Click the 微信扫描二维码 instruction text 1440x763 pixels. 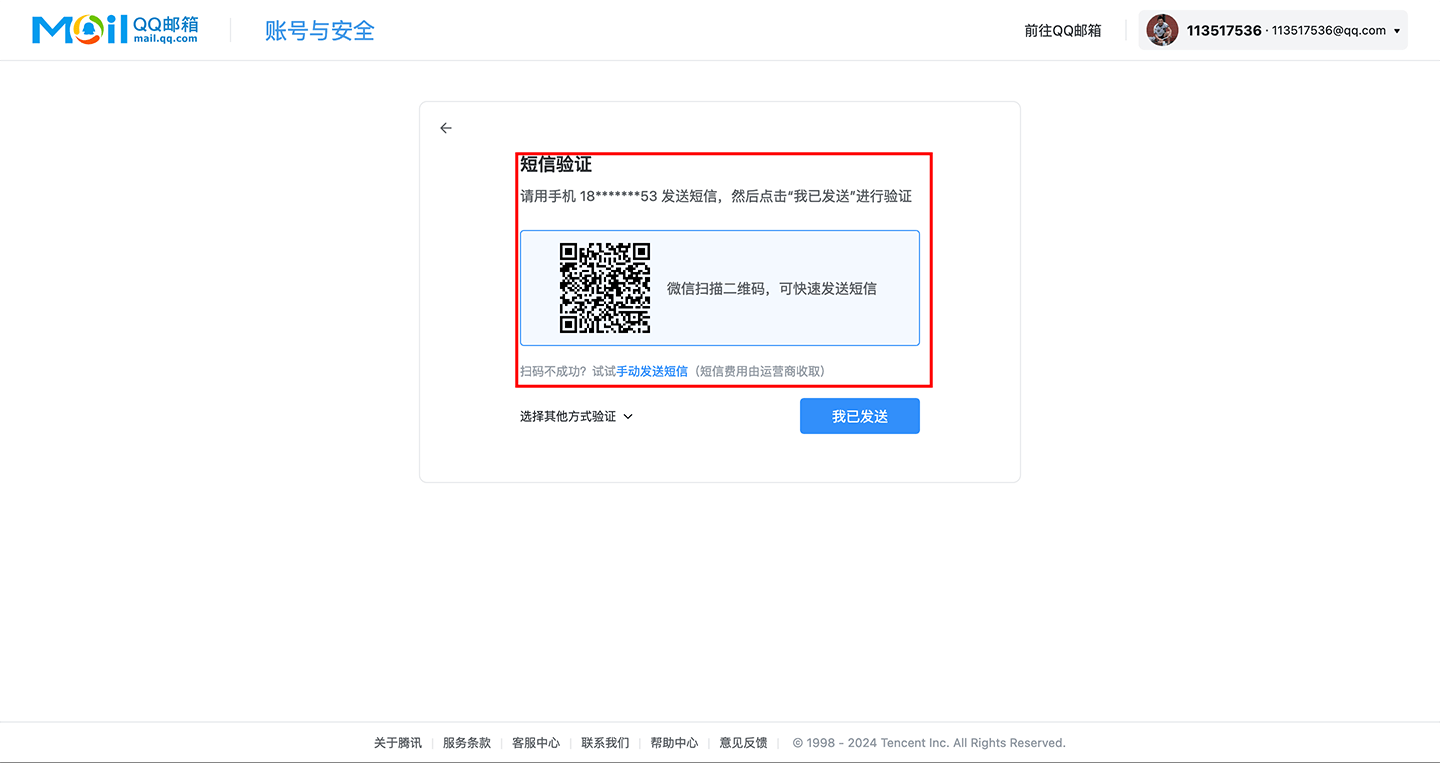(x=772, y=288)
